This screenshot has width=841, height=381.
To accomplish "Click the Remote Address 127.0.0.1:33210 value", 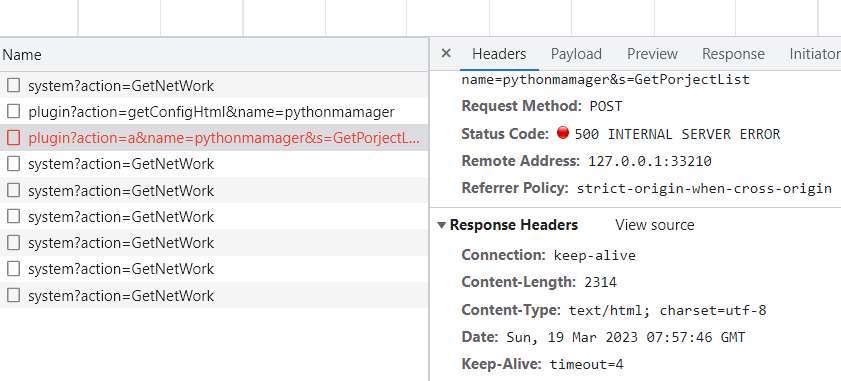I will point(650,161).
